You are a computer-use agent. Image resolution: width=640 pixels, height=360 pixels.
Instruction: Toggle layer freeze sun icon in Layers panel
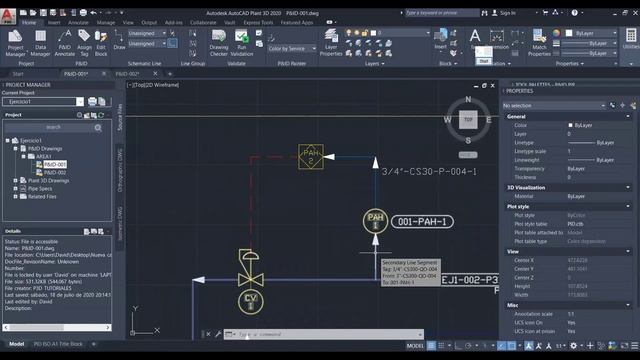click(357, 33)
